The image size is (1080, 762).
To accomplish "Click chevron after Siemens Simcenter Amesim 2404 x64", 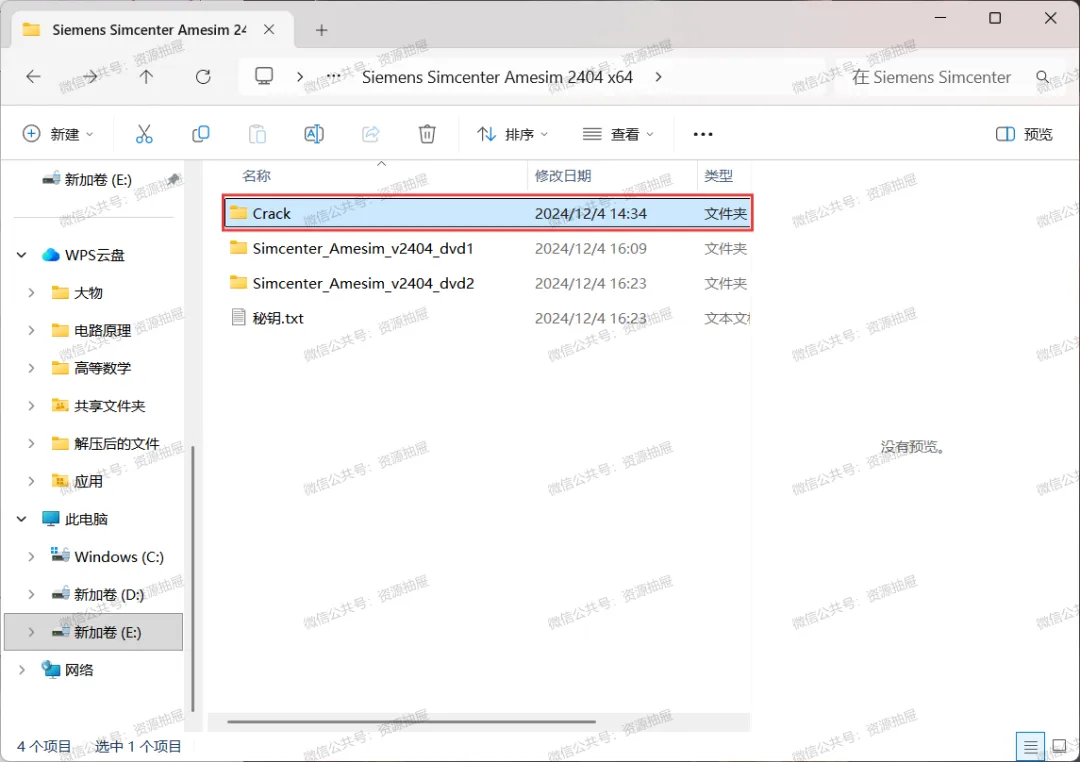I will coord(658,76).
